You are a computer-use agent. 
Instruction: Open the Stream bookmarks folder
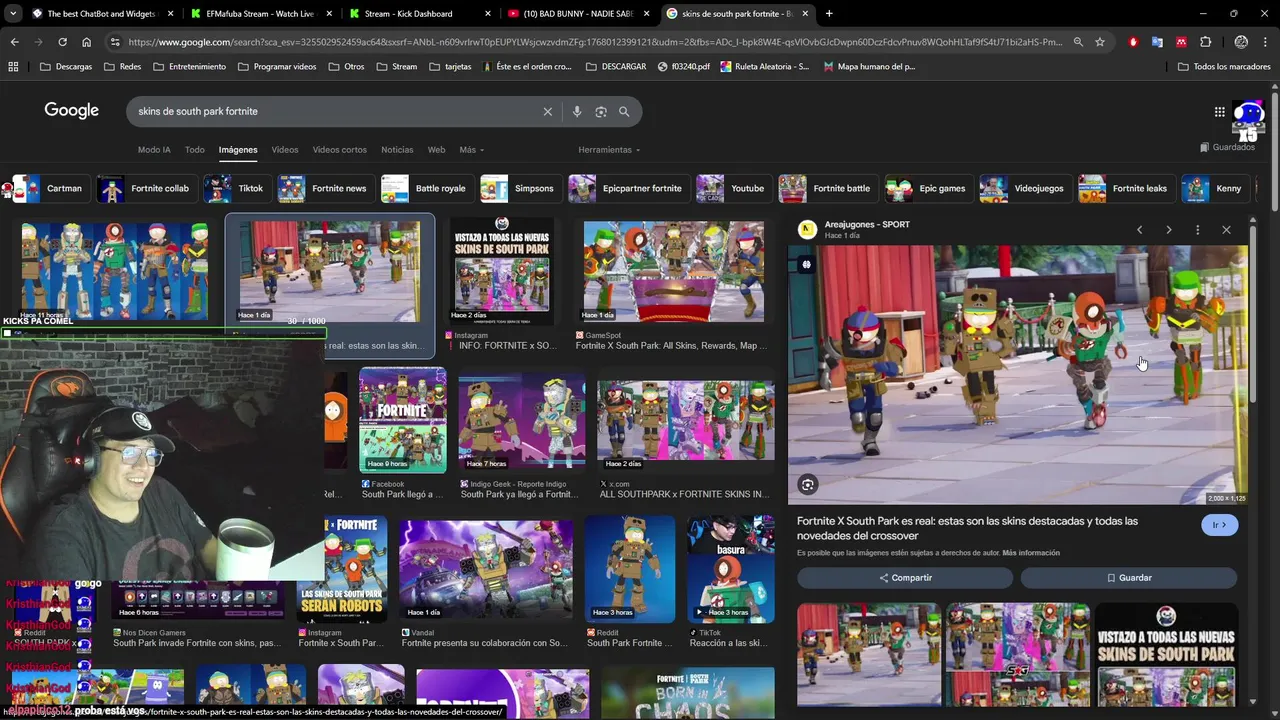(397, 67)
